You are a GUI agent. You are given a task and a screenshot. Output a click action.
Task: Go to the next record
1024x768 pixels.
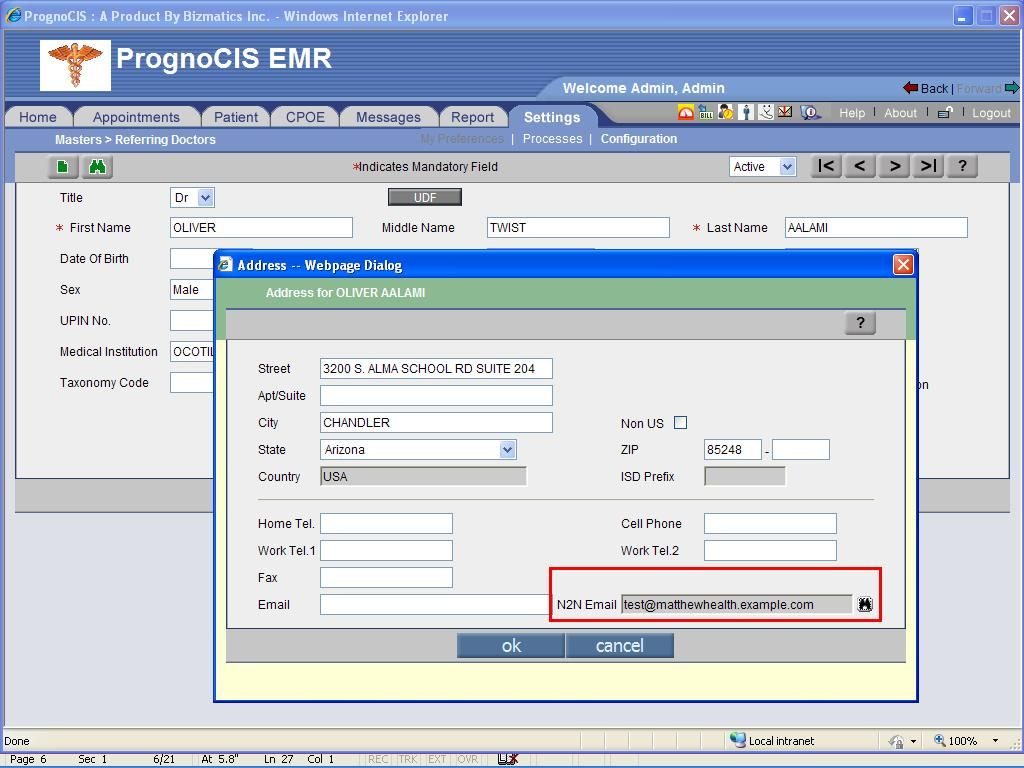point(895,167)
